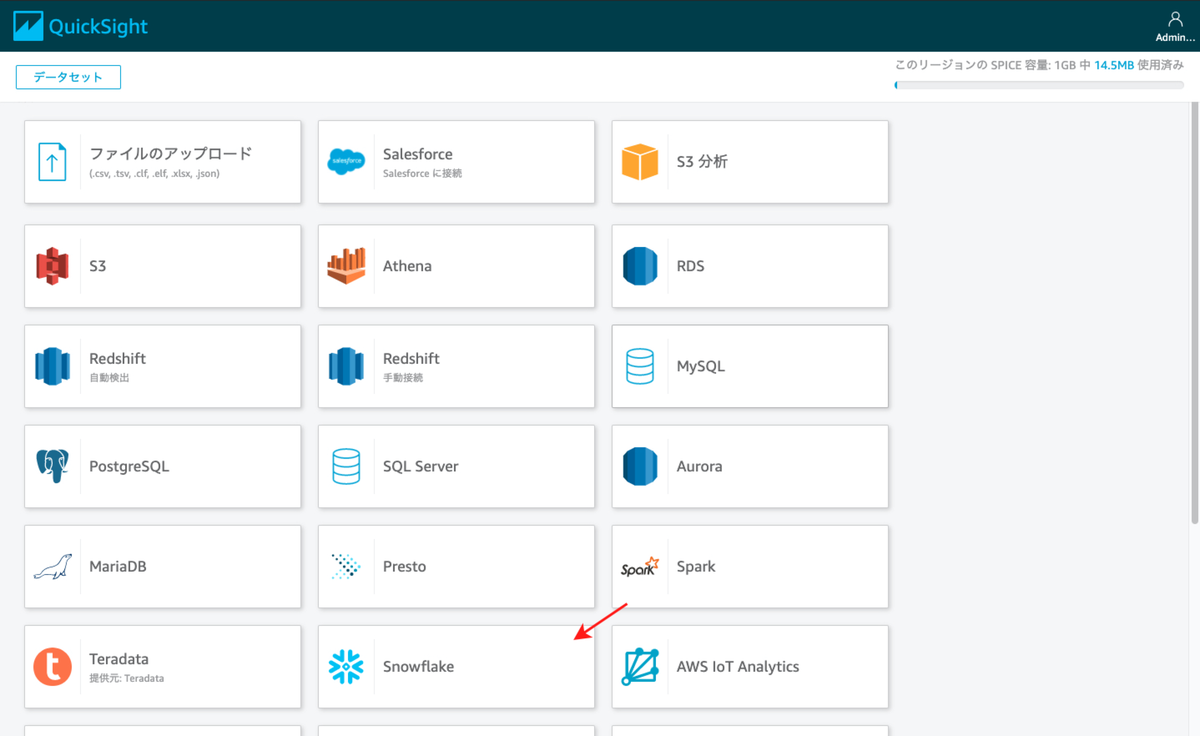Image resolution: width=1200 pixels, height=736 pixels.
Task: Choose the Salesforce data source label
Action: (x=418, y=154)
